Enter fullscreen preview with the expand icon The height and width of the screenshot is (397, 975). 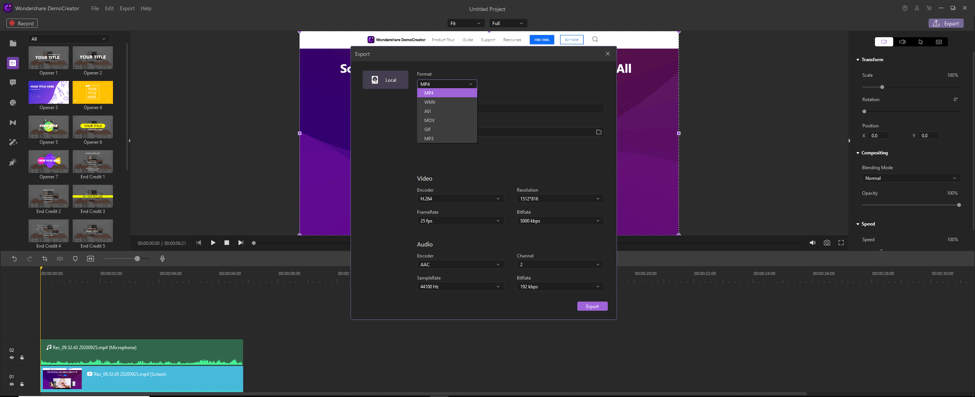point(841,243)
